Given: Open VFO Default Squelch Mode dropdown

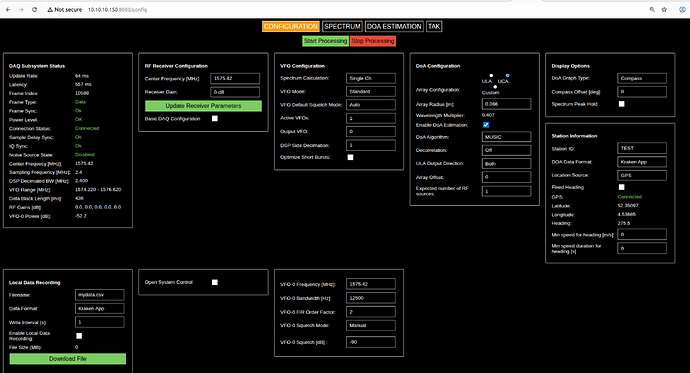Looking at the screenshot, I should click(371, 105).
